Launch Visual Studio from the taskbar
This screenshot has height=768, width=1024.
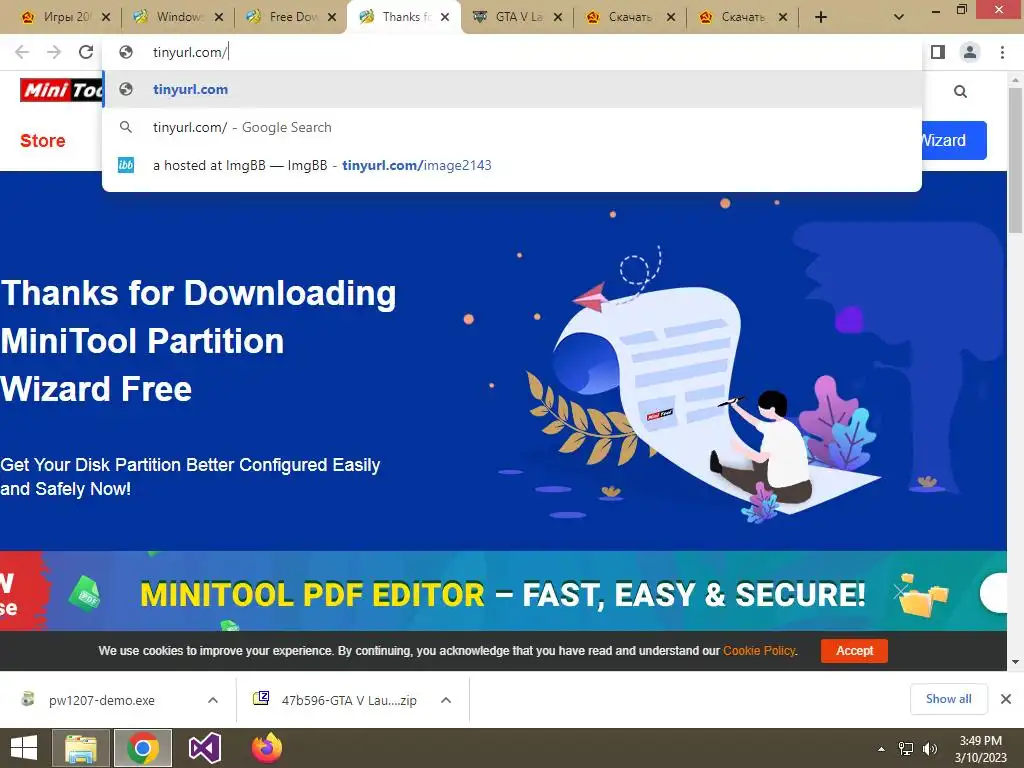tap(205, 748)
